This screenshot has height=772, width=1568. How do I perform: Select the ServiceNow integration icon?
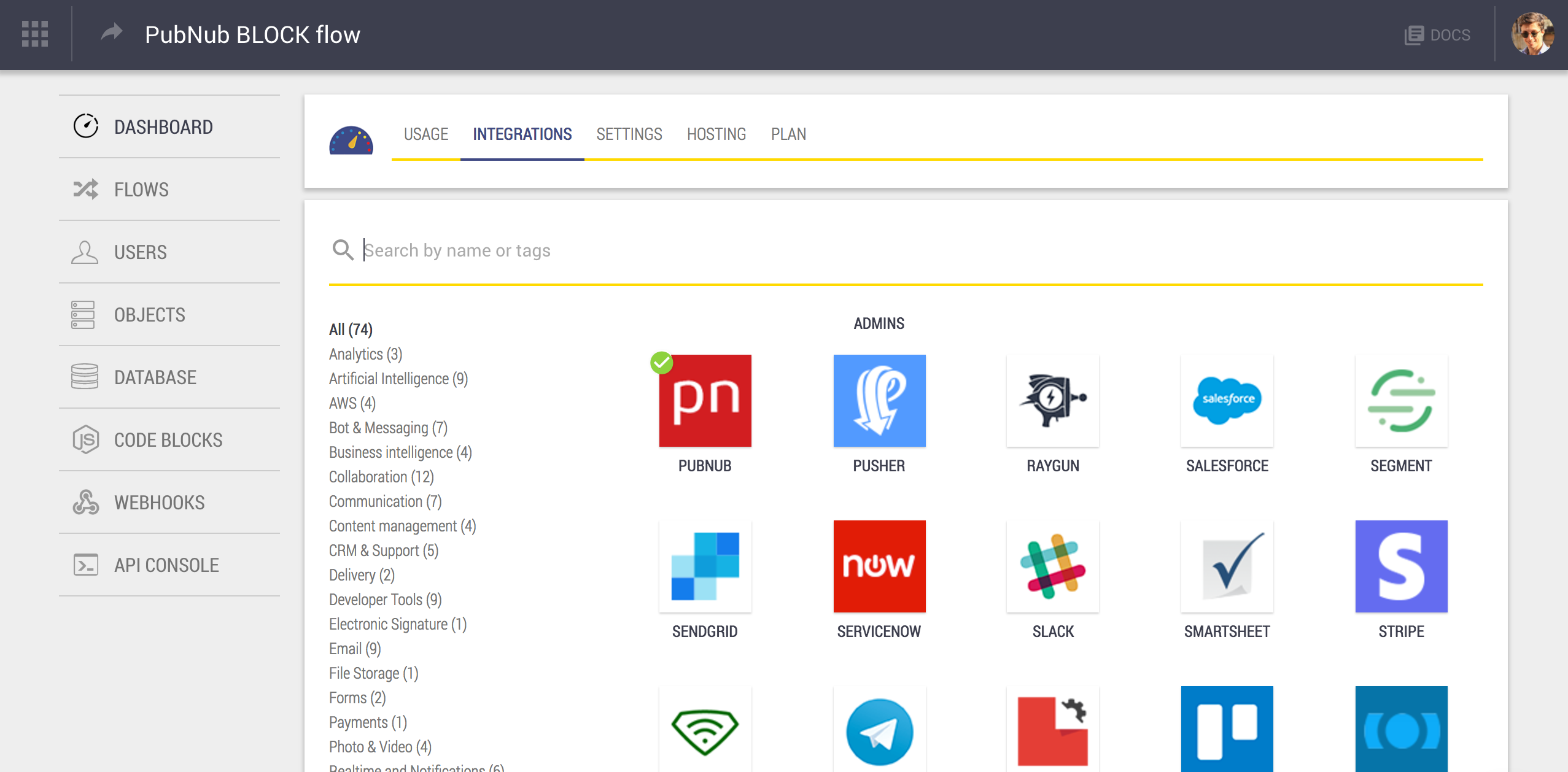click(879, 566)
